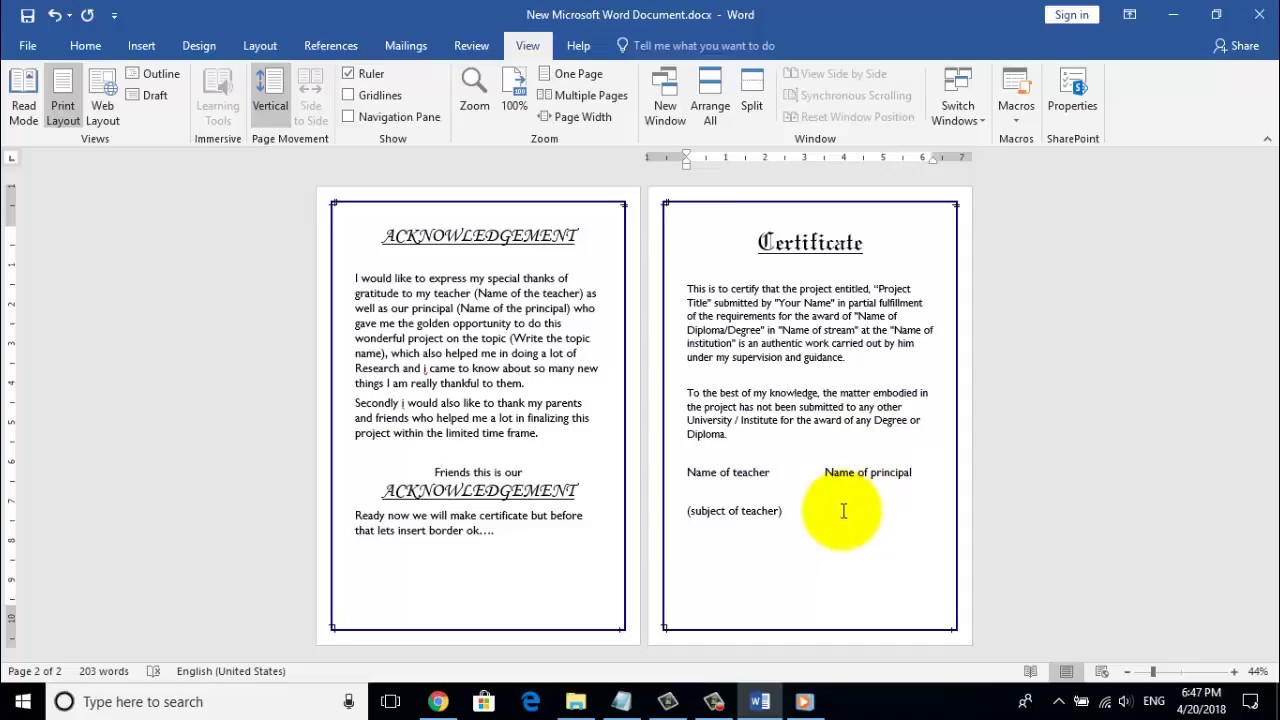1280x720 pixels.
Task: Enable Gridlines checkbox
Action: (348, 95)
